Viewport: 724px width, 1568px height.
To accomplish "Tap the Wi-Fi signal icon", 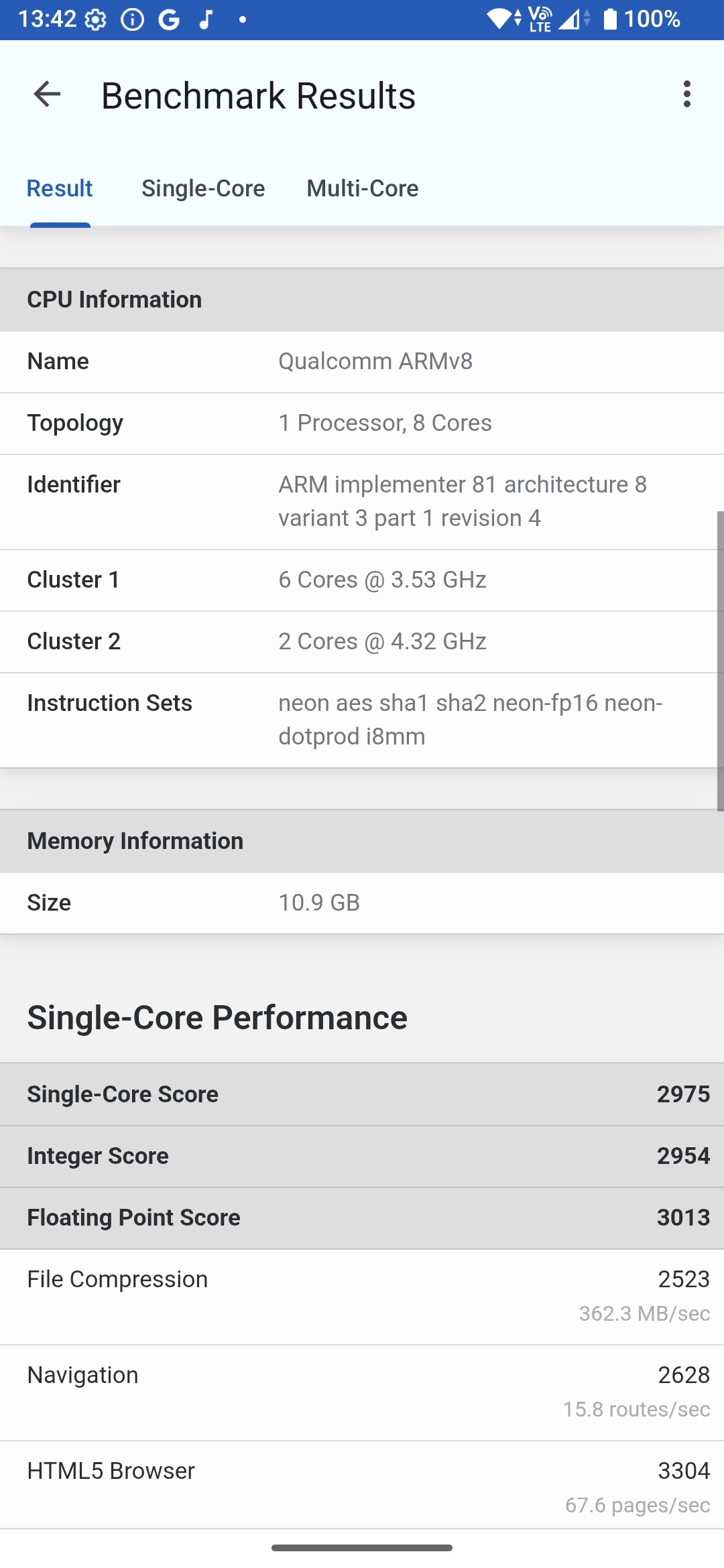I will [x=499, y=19].
